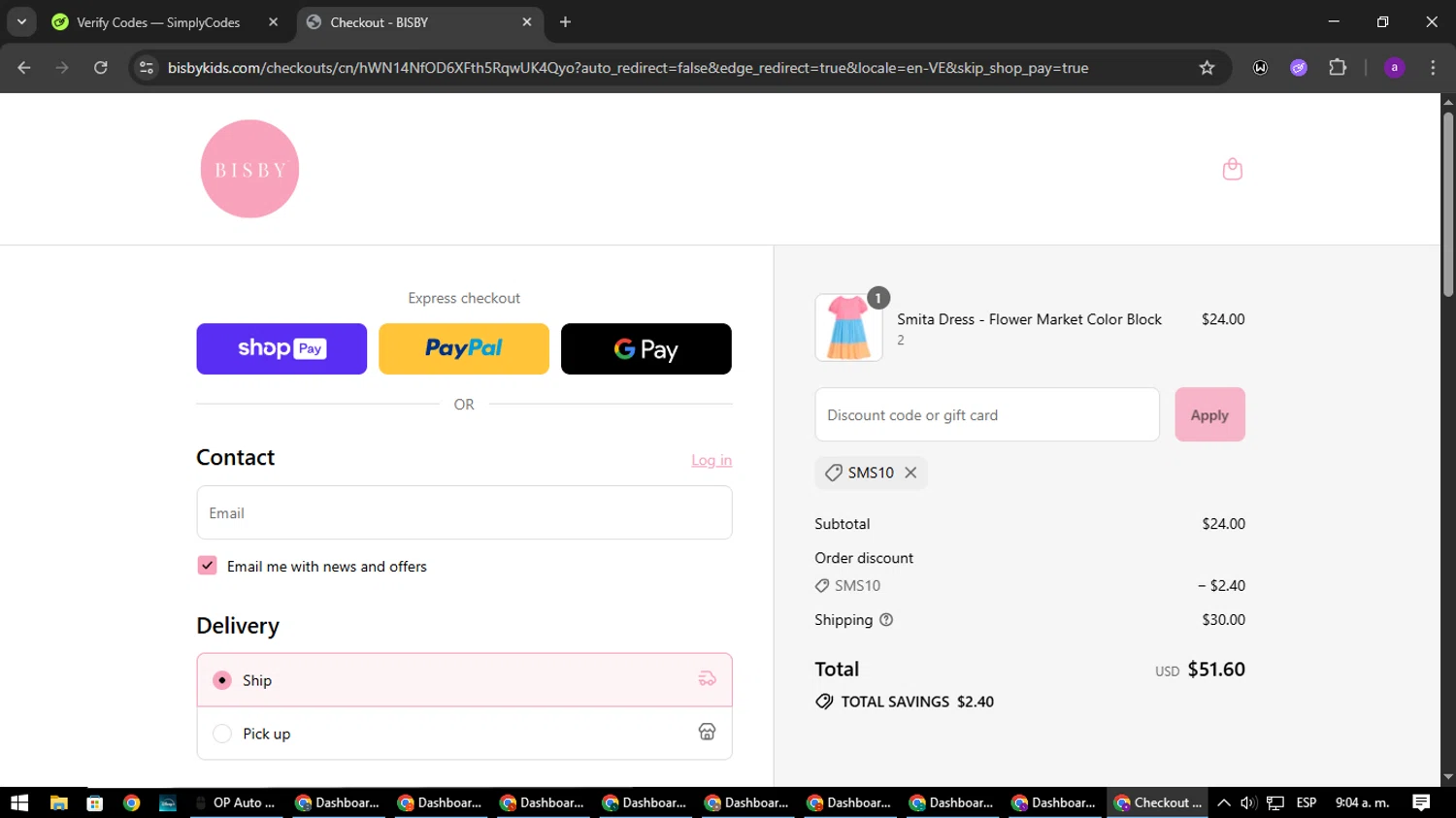Image resolution: width=1456 pixels, height=818 pixels.
Task: Open the purple extension icon
Action: tap(1299, 68)
